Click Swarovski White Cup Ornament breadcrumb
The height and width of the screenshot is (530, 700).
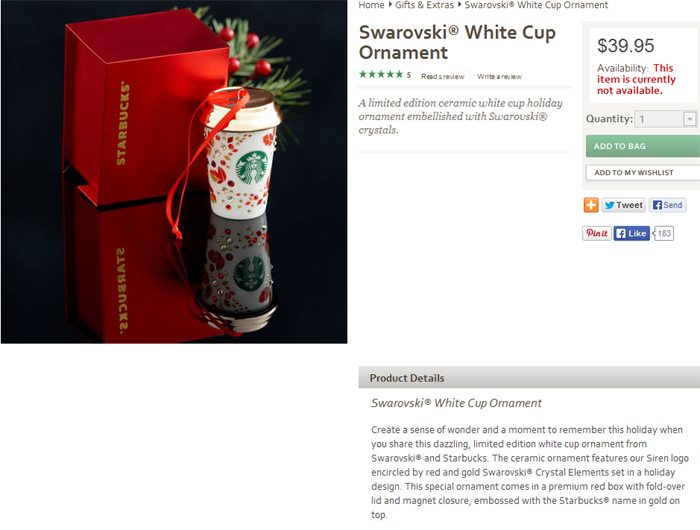coord(536,5)
